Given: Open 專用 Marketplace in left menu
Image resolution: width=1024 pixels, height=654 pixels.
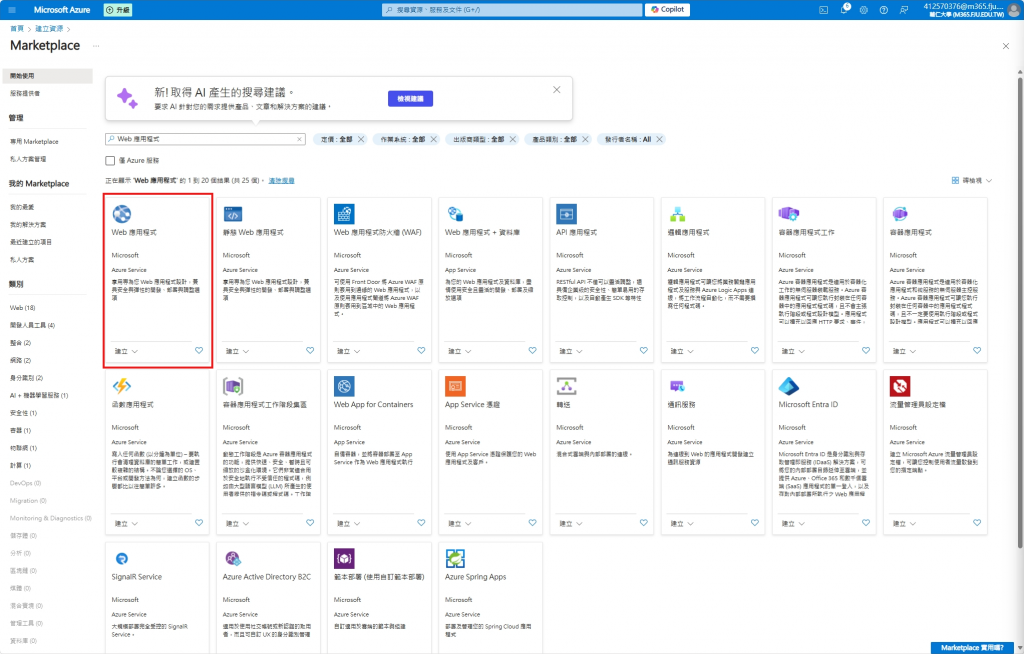Looking at the screenshot, I should coord(34,142).
